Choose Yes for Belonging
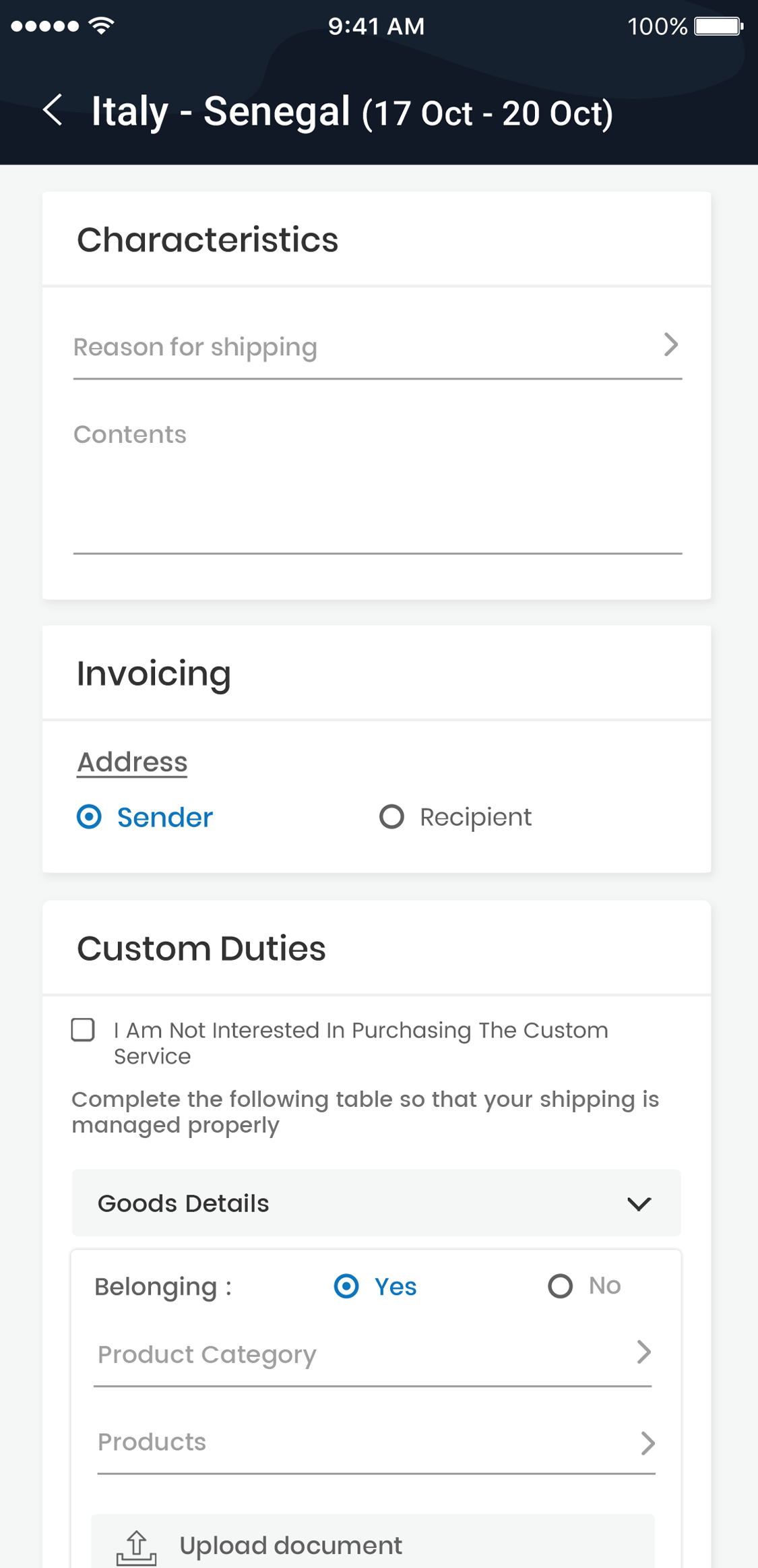Image resolution: width=758 pixels, height=1568 pixels. 346,1286
